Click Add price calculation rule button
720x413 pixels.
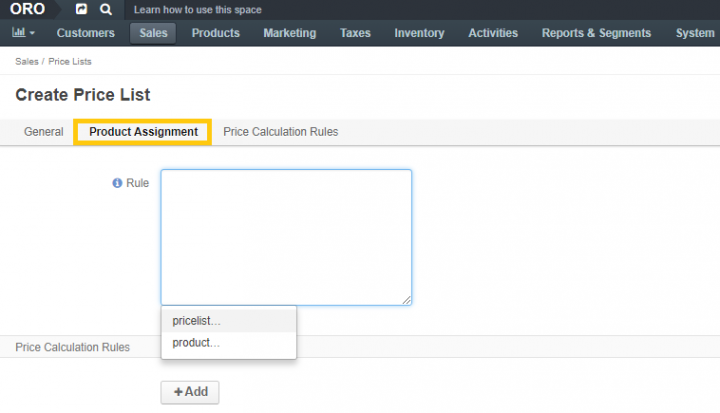click(190, 392)
